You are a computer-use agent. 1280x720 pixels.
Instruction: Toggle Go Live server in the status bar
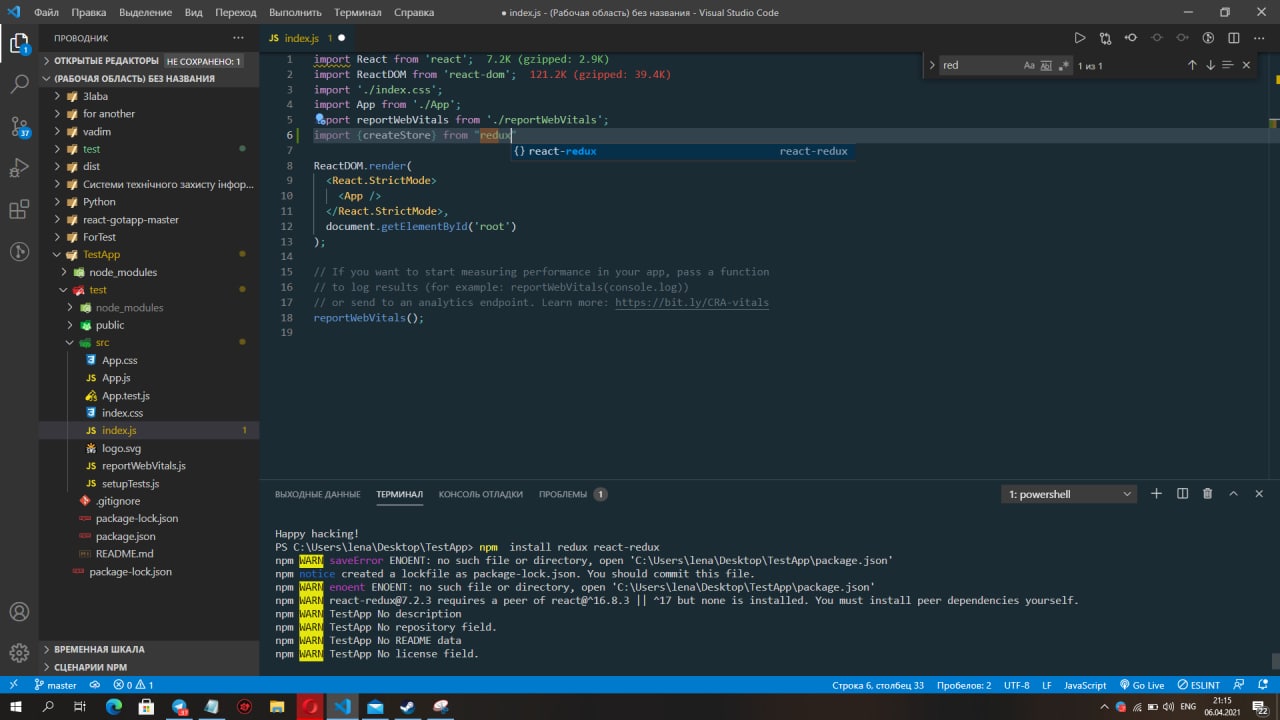1142,685
